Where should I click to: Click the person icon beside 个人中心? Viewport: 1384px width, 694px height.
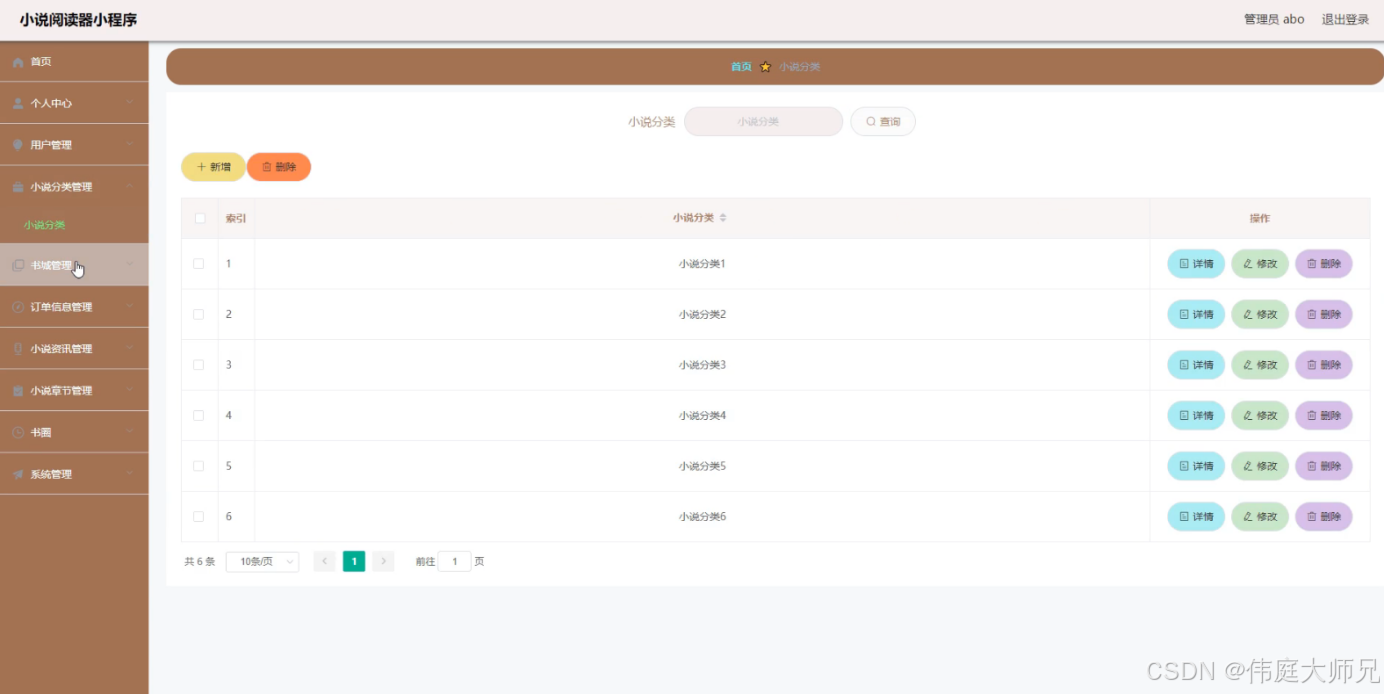click(x=18, y=103)
